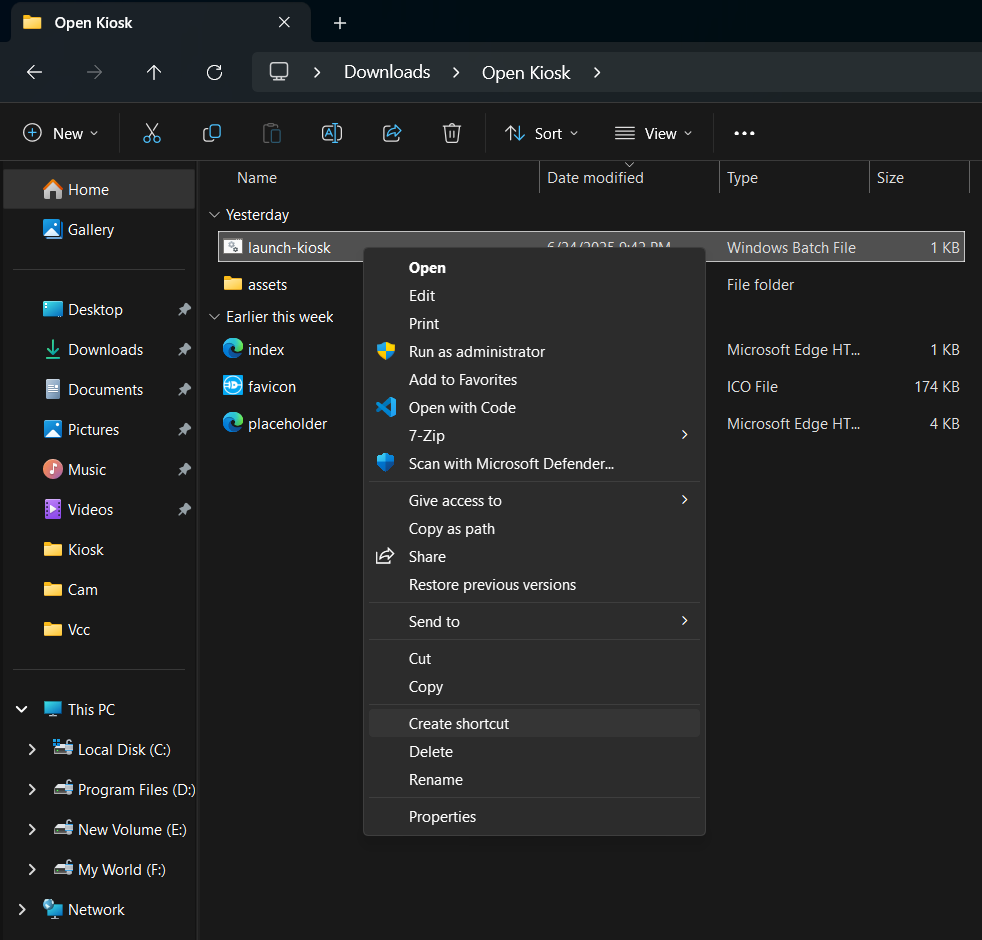Click the Cut scissors icon in toolbar
982x940 pixels.
[152, 133]
